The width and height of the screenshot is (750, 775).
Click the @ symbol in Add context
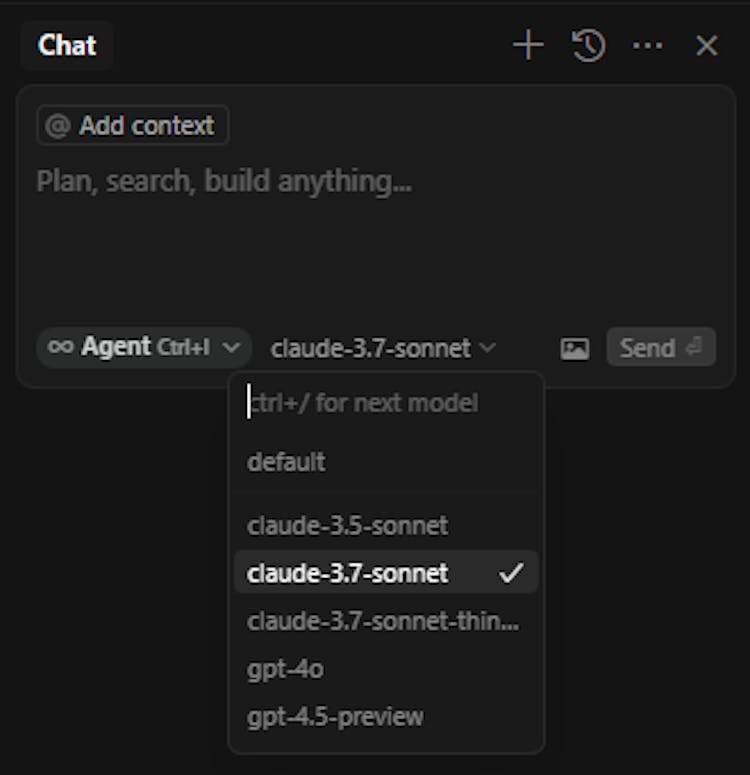point(58,126)
